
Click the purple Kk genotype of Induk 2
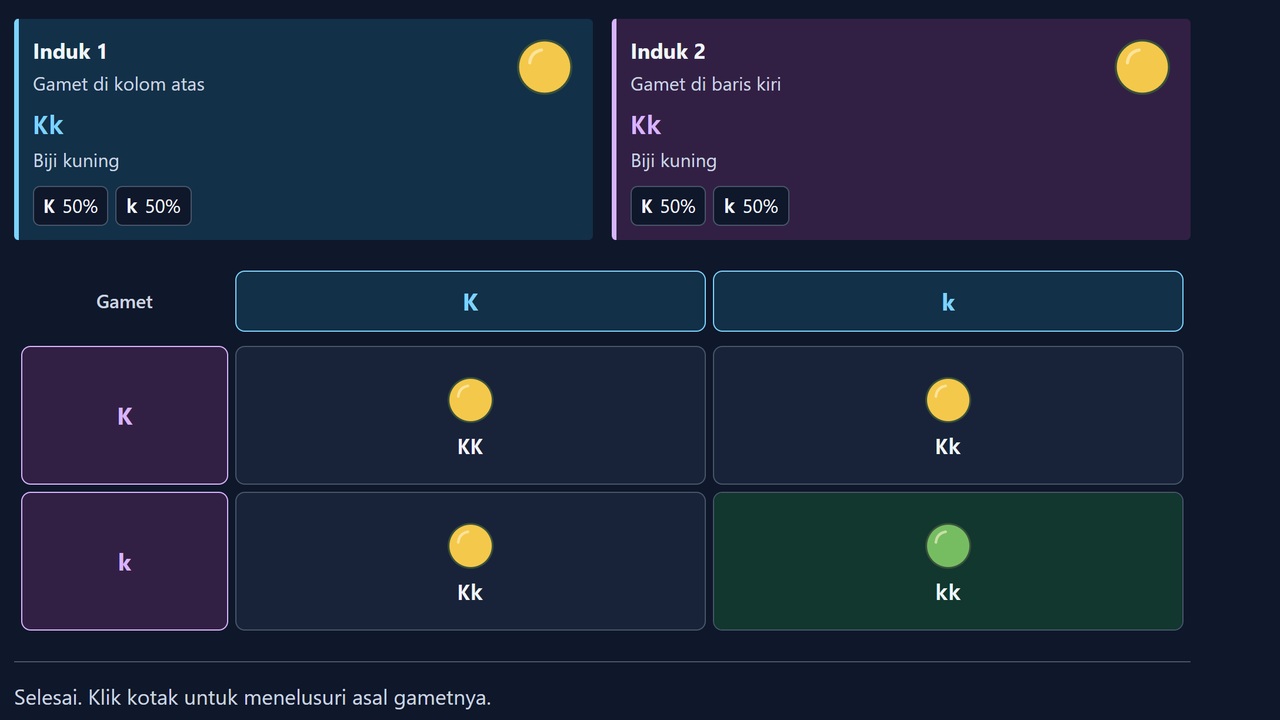646,125
